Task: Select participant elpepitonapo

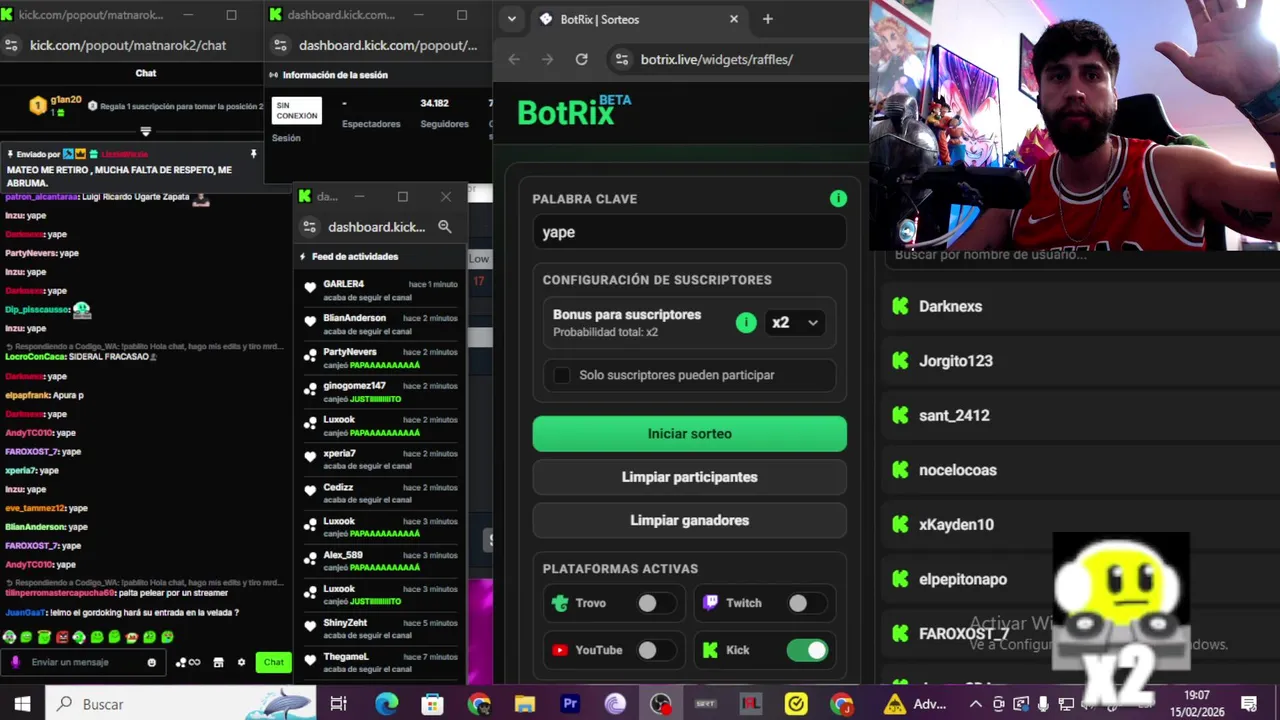Action: point(962,579)
